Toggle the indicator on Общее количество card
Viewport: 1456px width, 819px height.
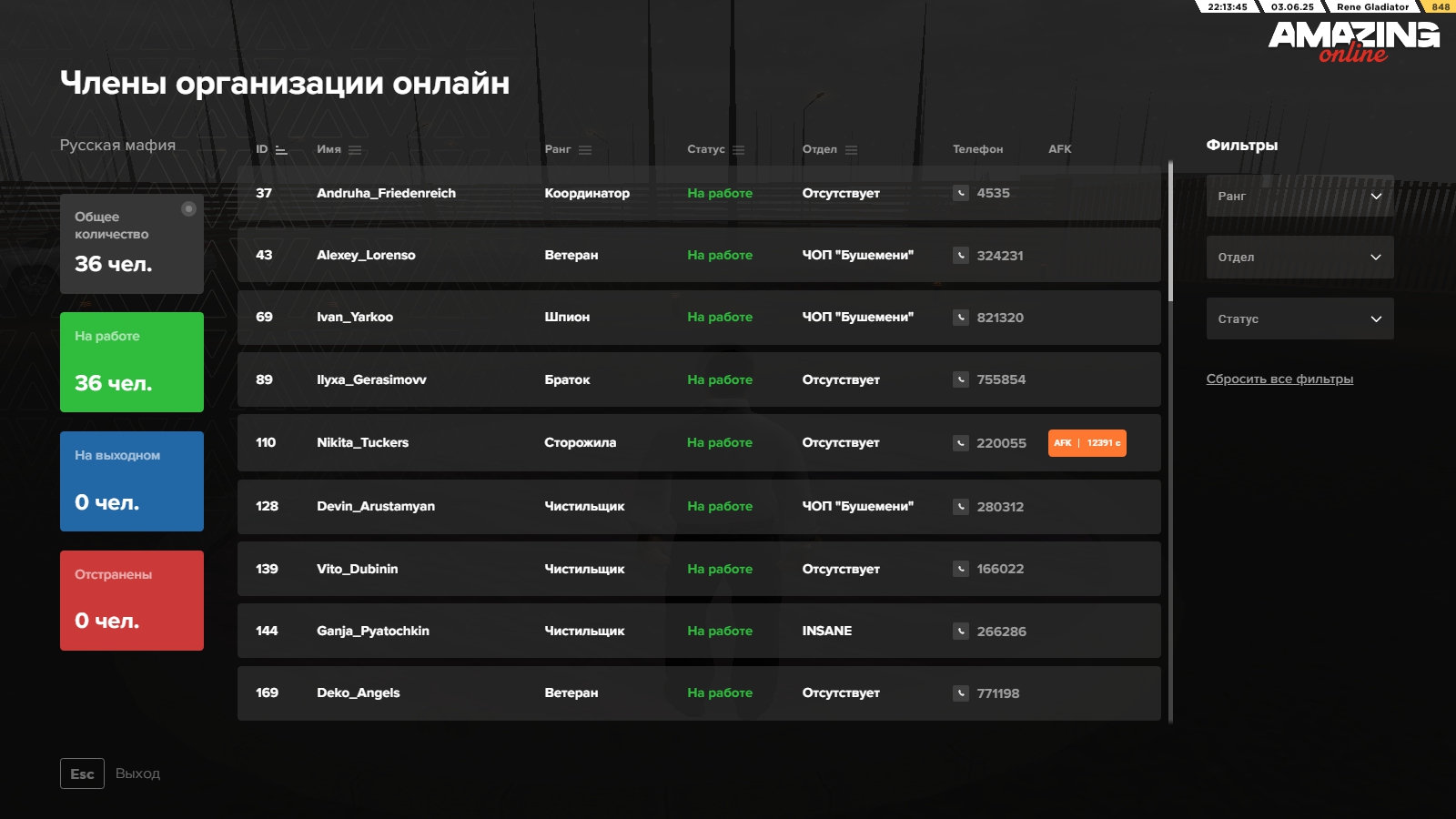pos(188,208)
